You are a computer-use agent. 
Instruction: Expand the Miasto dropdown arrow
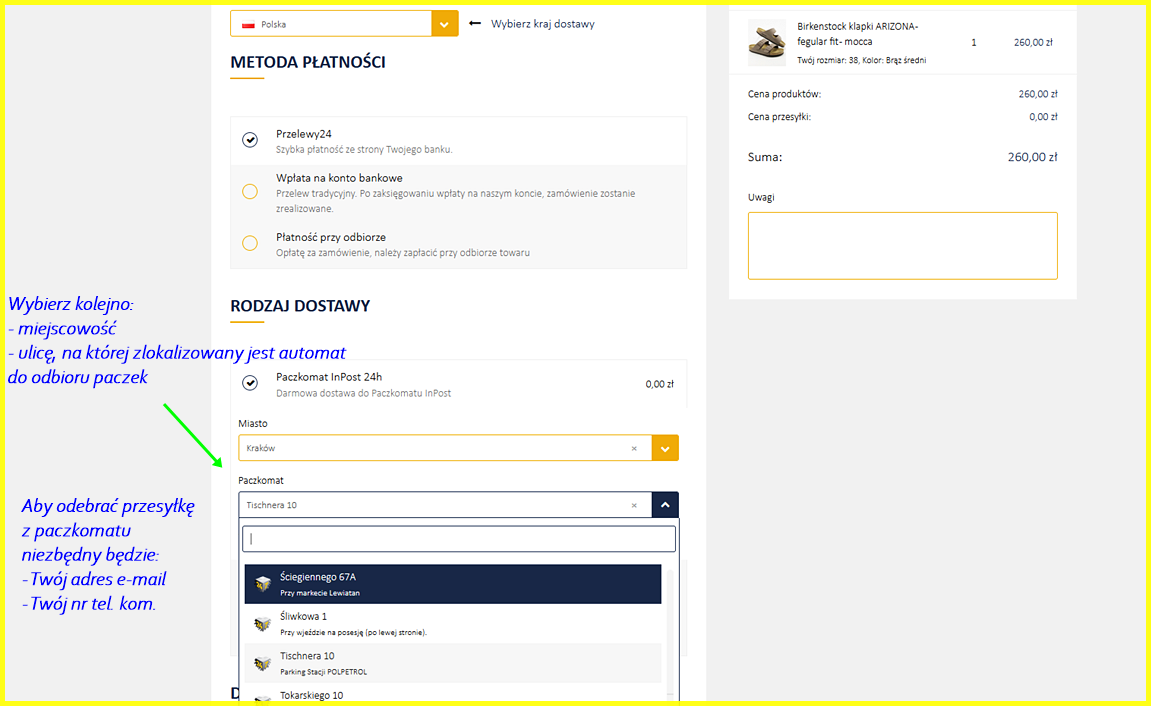point(665,448)
